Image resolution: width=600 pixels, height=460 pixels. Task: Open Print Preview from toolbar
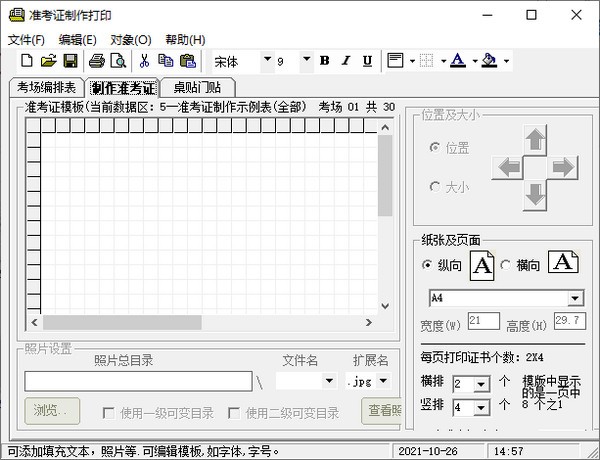(x=118, y=61)
